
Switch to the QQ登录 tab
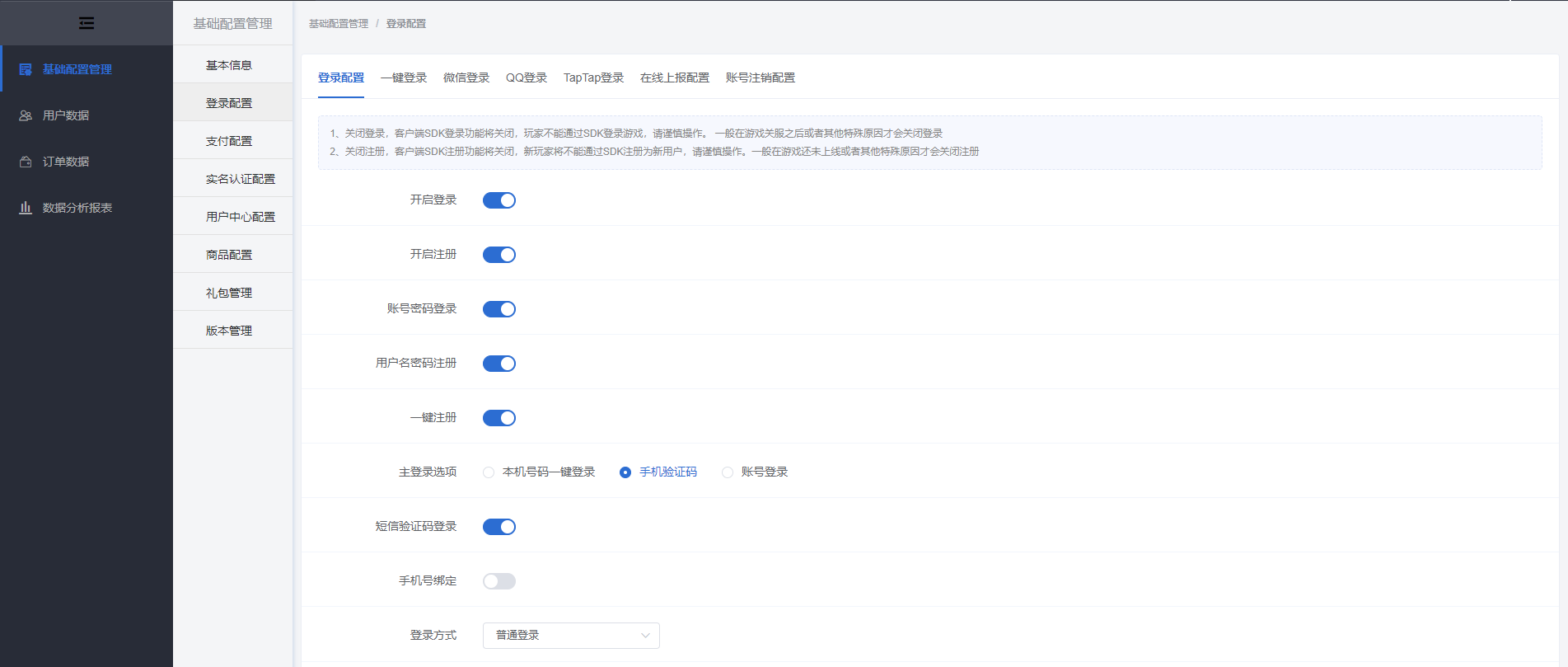point(527,78)
